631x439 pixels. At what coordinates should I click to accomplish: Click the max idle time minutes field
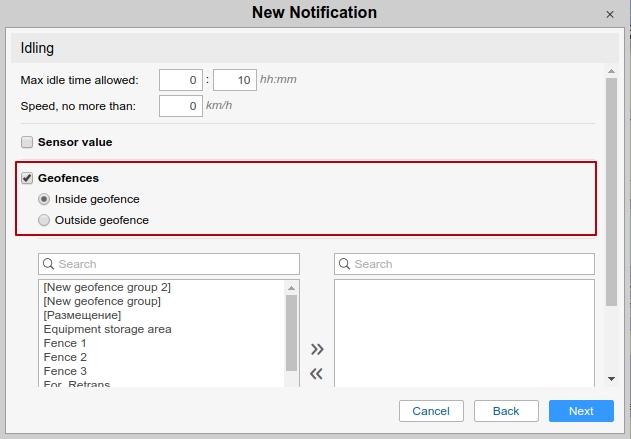pos(235,80)
